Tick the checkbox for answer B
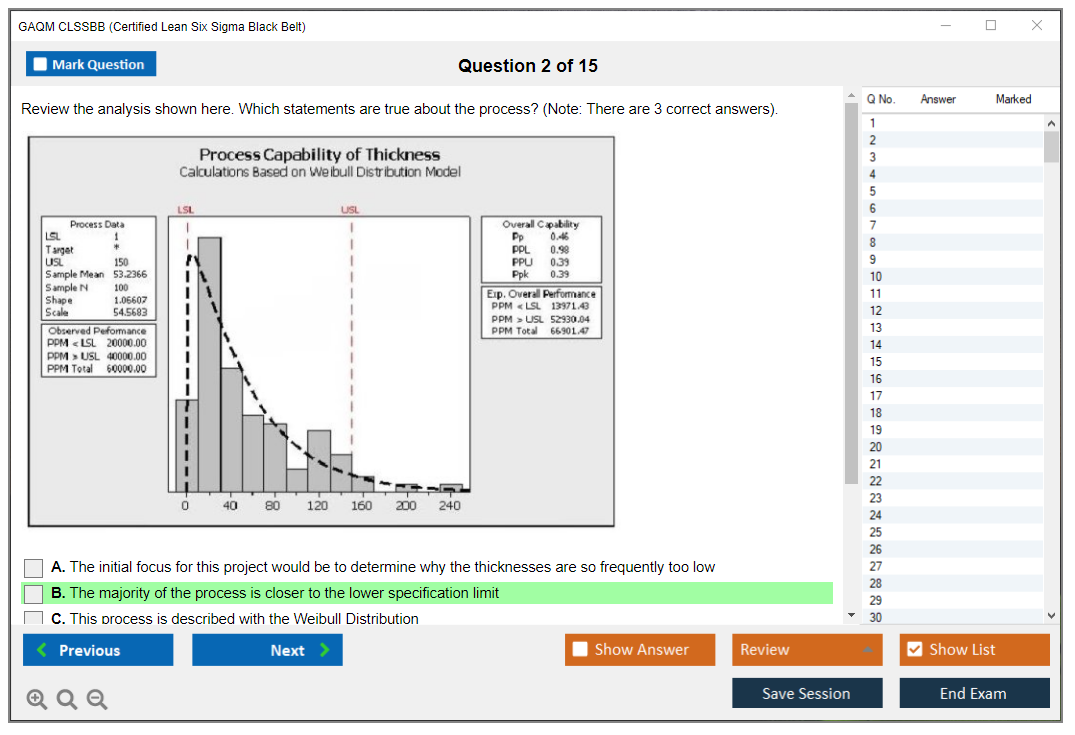 (x=34, y=594)
